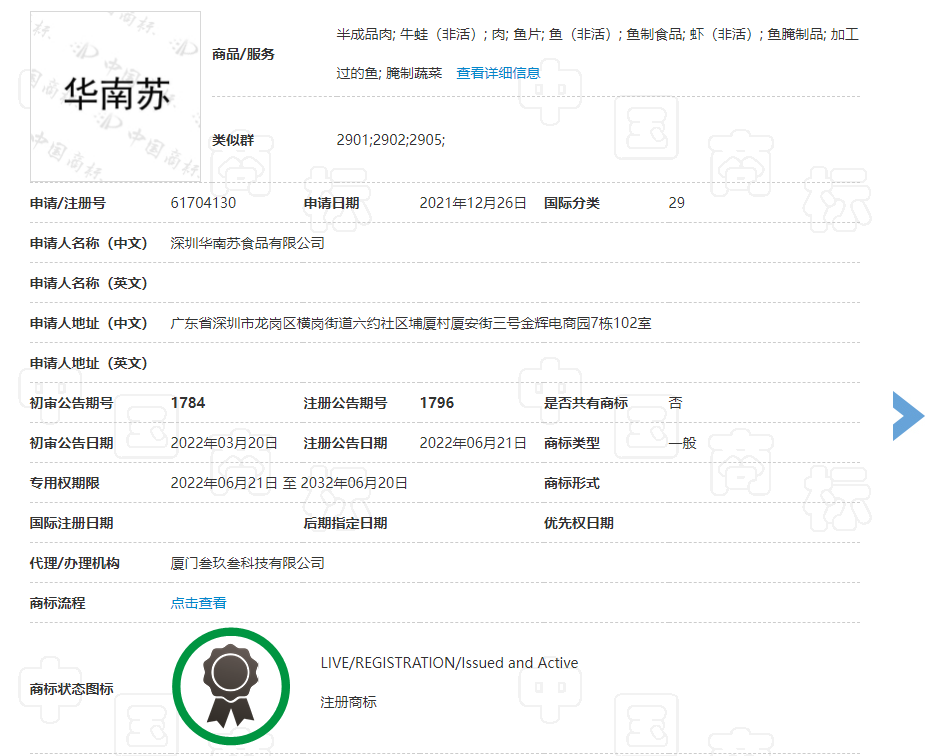Click the applicant address in 龙岗区

click(x=411, y=323)
